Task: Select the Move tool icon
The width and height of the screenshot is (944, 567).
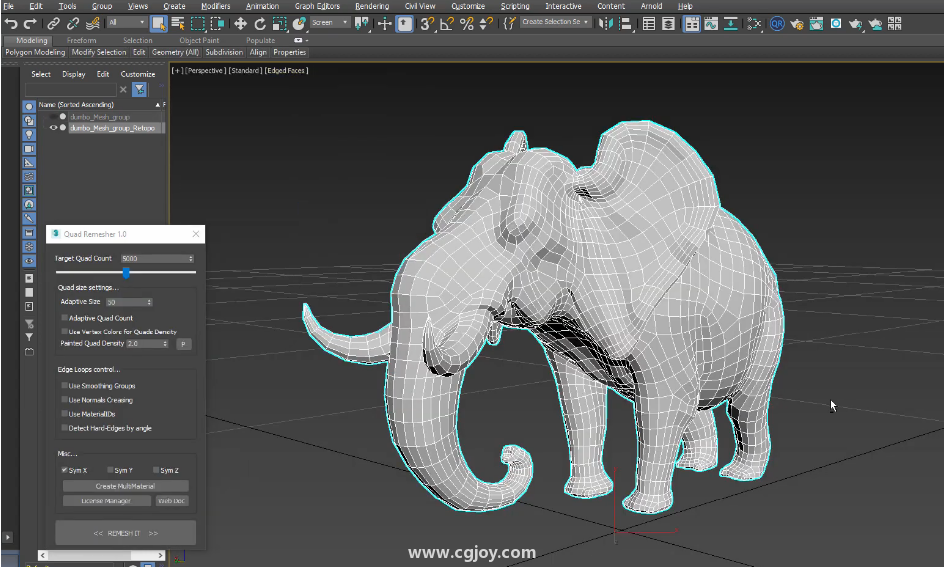Action: tap(240, 23)
